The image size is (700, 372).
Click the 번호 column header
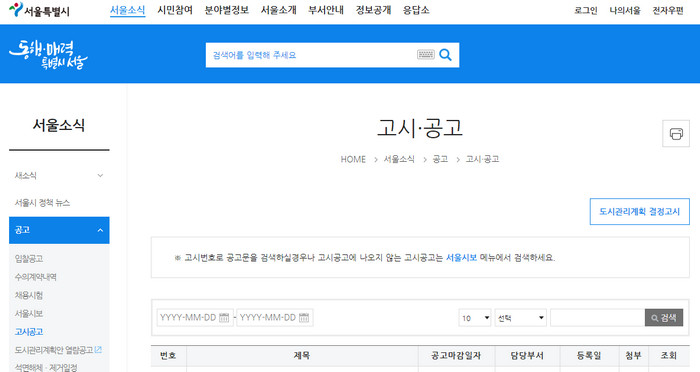point(168,355)
